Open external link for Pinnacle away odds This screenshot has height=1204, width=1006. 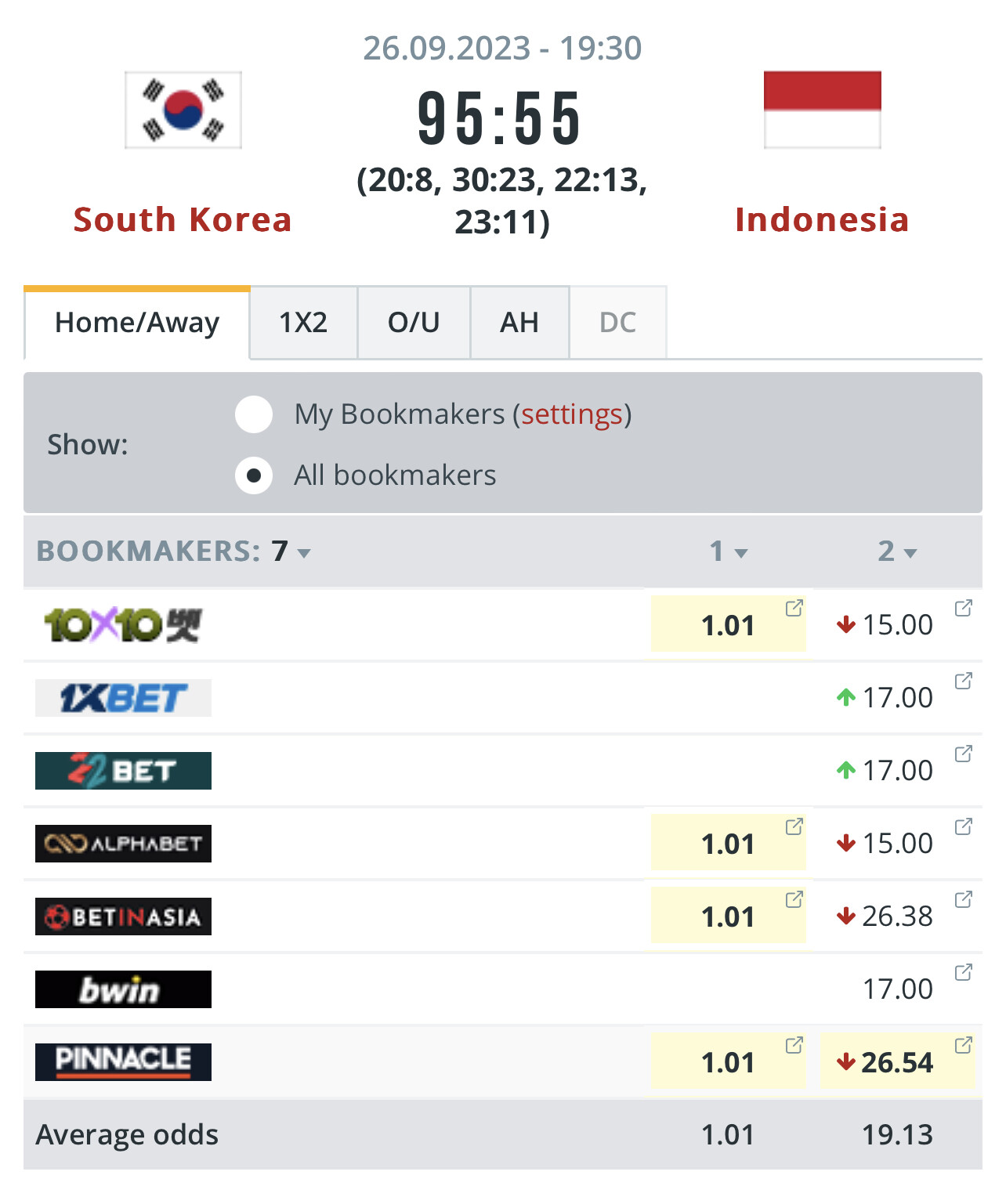coord(963,1045)
